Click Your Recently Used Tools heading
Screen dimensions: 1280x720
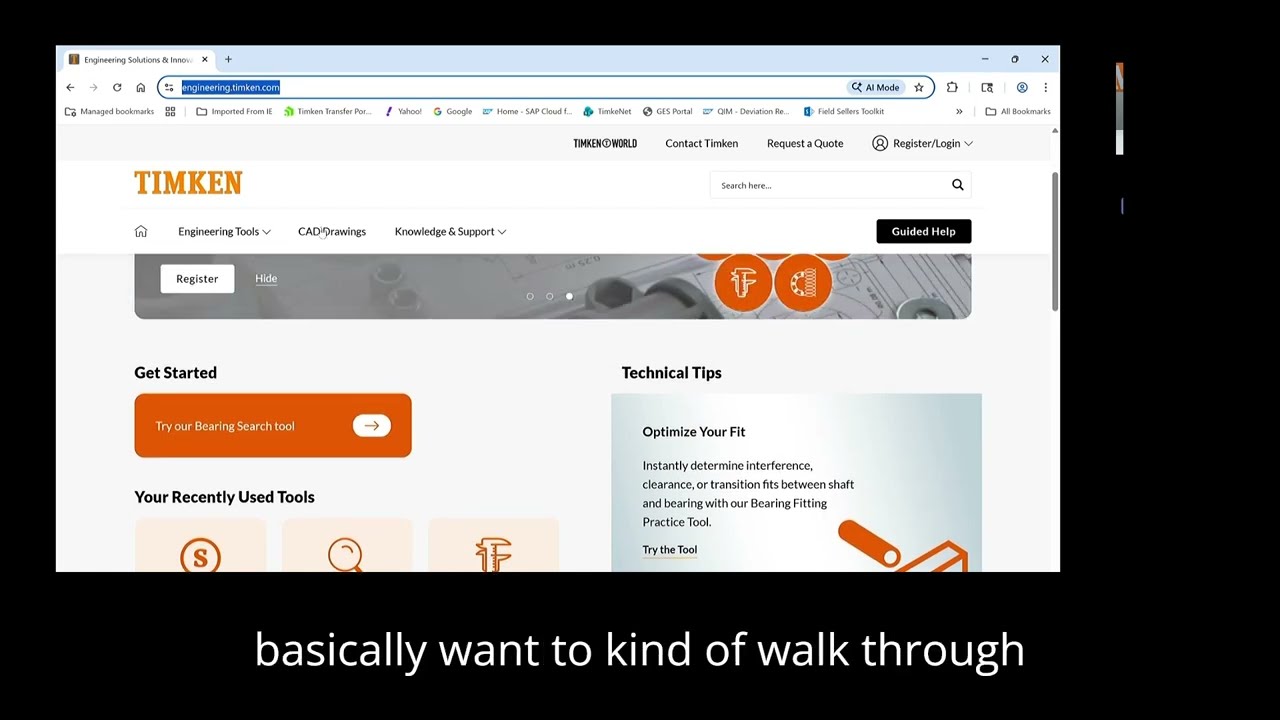pos(224,497)
